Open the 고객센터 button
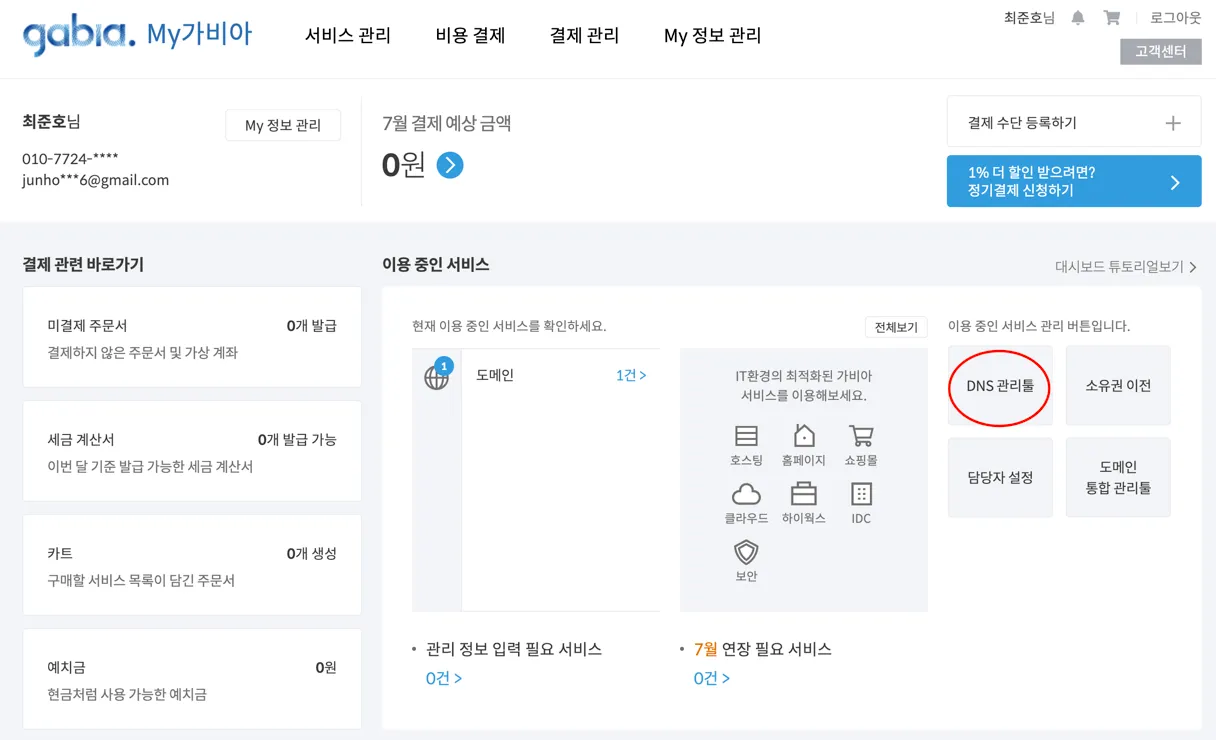This screenshot has height=740, width=1216. pos(1160,51)
